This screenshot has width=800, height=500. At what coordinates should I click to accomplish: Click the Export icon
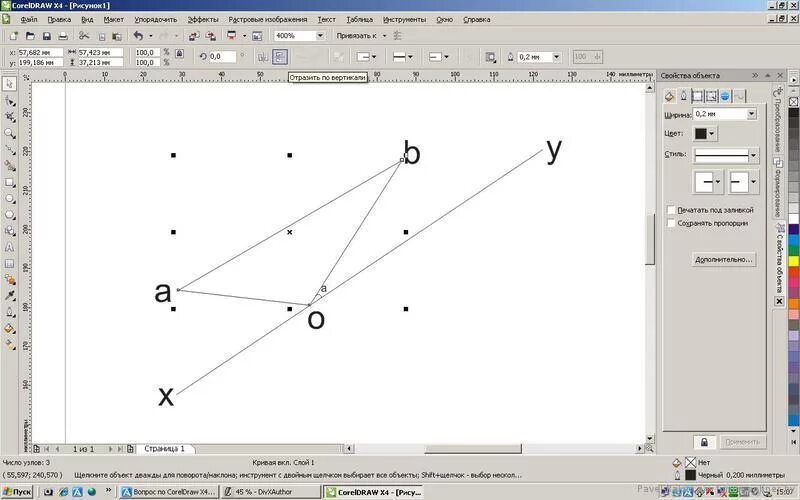pyautogui.click(x=210, y=36)
